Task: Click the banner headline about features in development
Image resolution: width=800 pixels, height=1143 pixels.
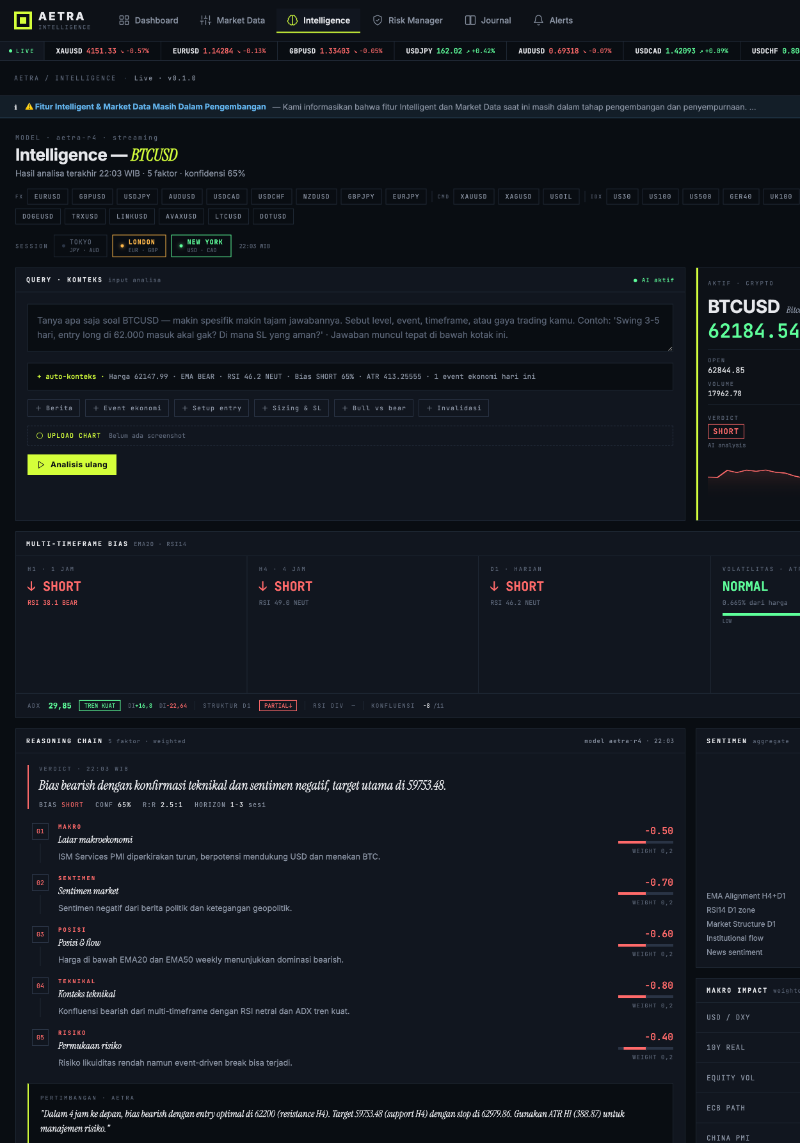Action: pos(150,106)
